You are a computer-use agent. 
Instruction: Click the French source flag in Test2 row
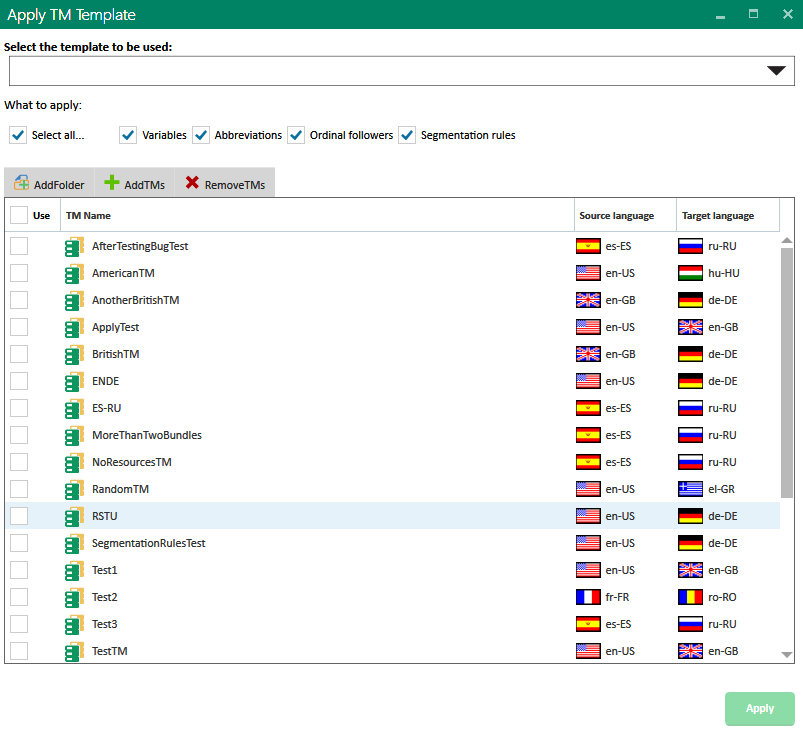[588, 597]
